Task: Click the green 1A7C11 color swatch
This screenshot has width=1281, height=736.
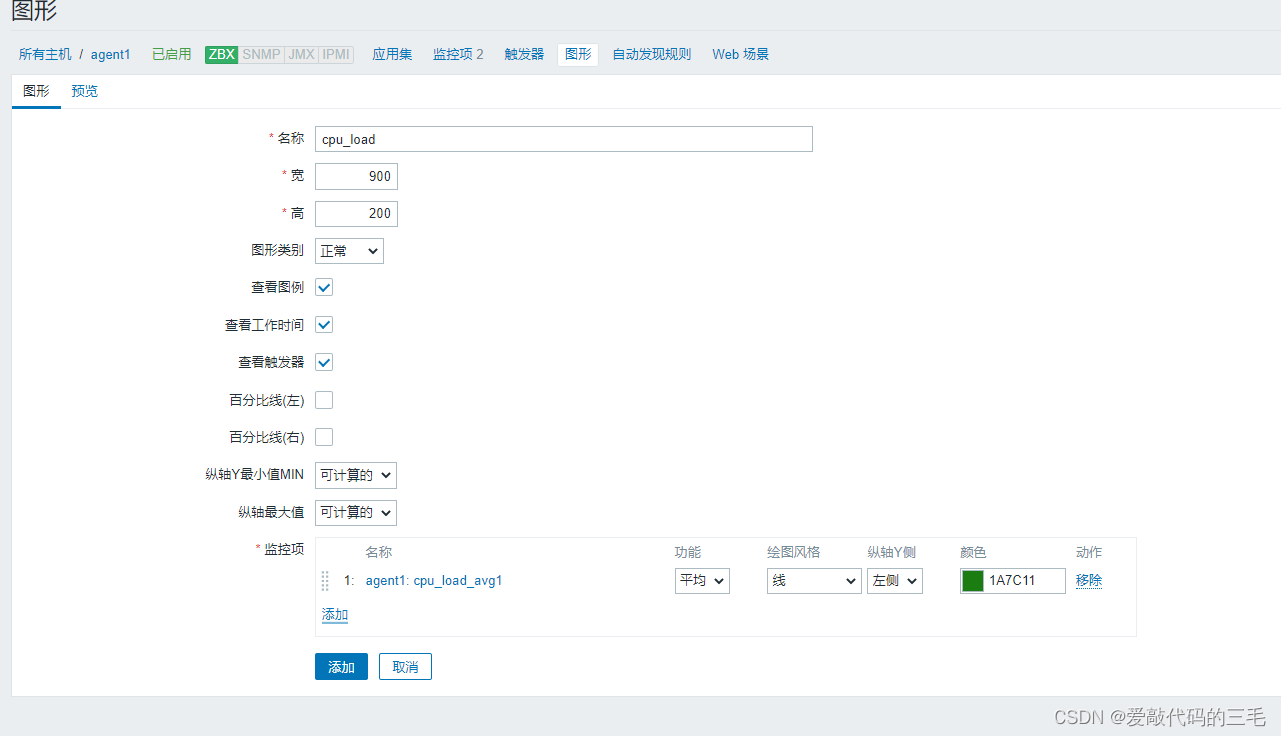Action: click(973, 581)
